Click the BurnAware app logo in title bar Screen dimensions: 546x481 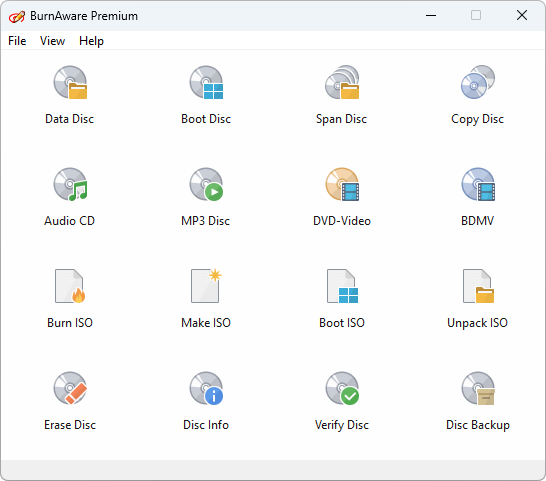(17, 16)
